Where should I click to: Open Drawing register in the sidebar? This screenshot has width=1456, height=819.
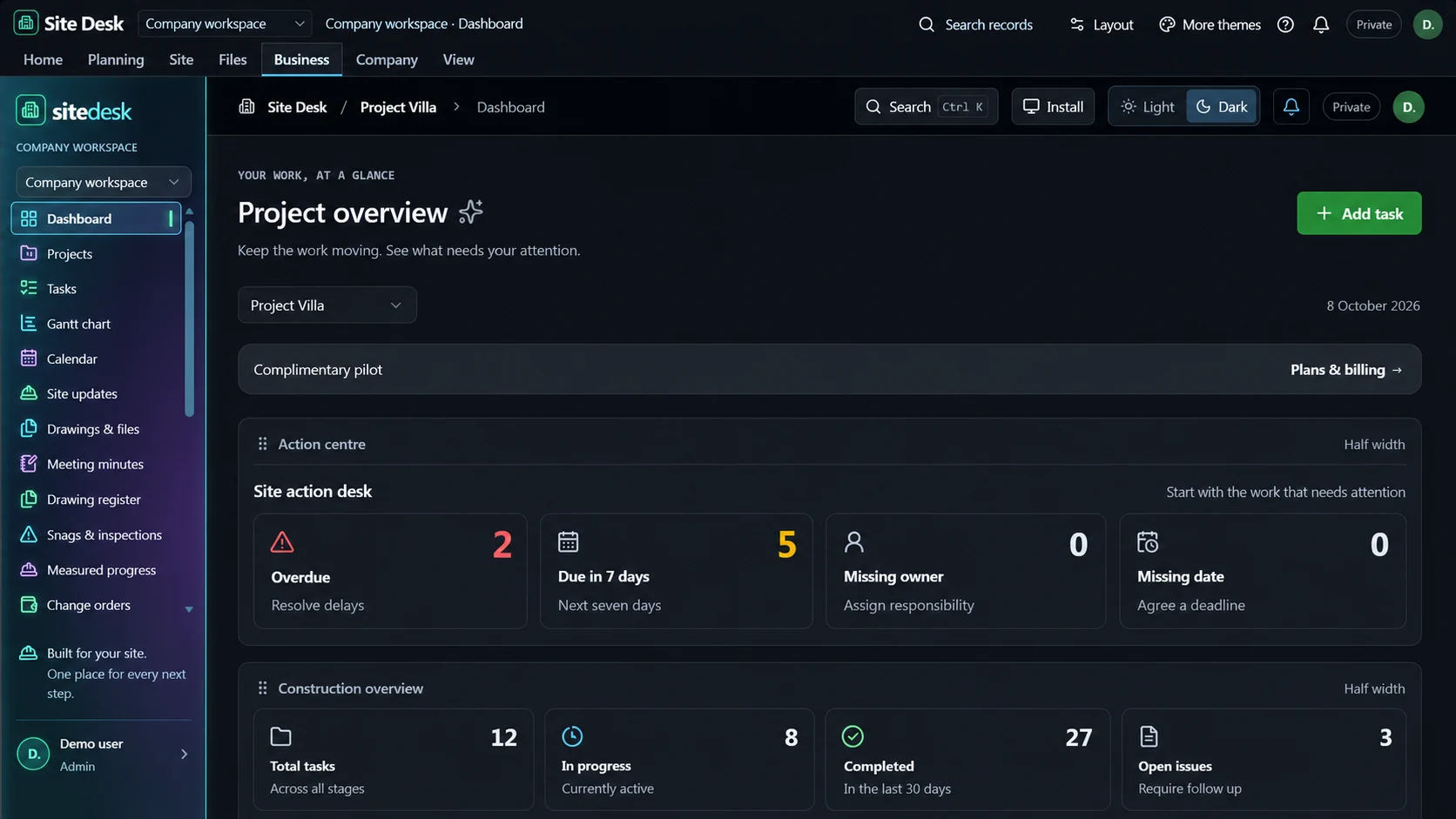(x=96, y=500)
